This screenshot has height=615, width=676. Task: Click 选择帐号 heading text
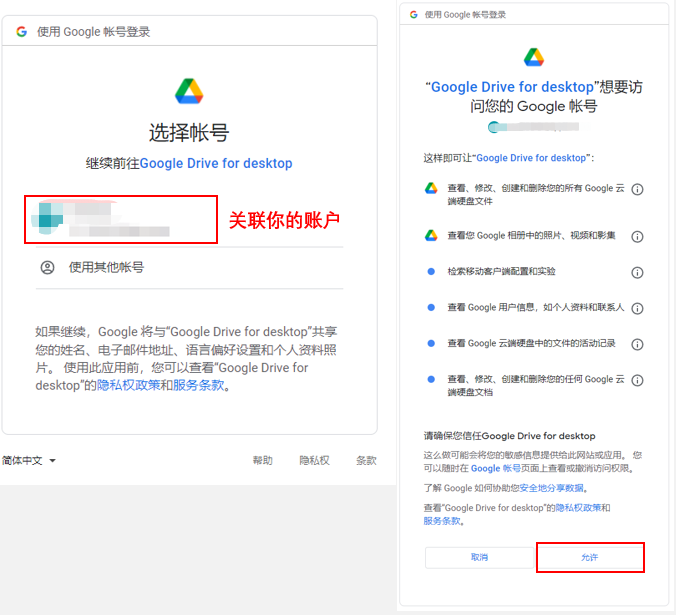click(x=189, y=132)
